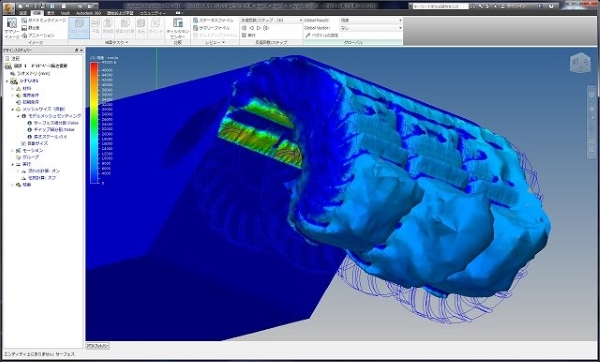600x362 pixels.
Task: Click the ViewCube in the viewport corner
Action: click(x=580, y=63)
